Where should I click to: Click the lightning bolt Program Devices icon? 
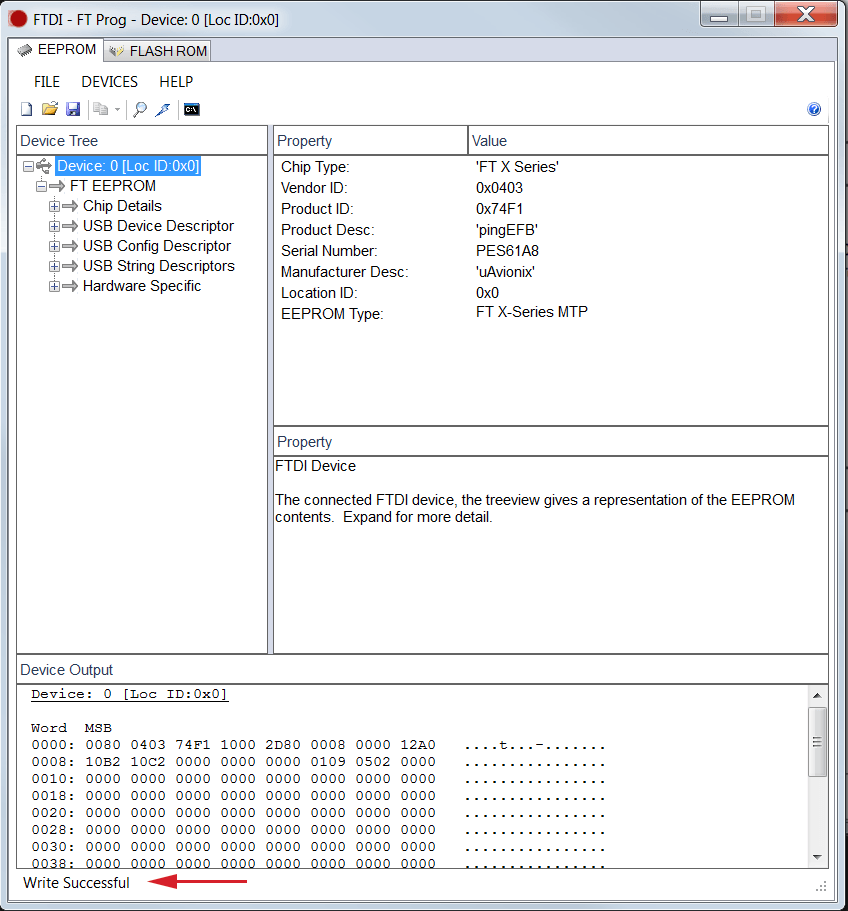pyautogui.click(x=163, y=109)
